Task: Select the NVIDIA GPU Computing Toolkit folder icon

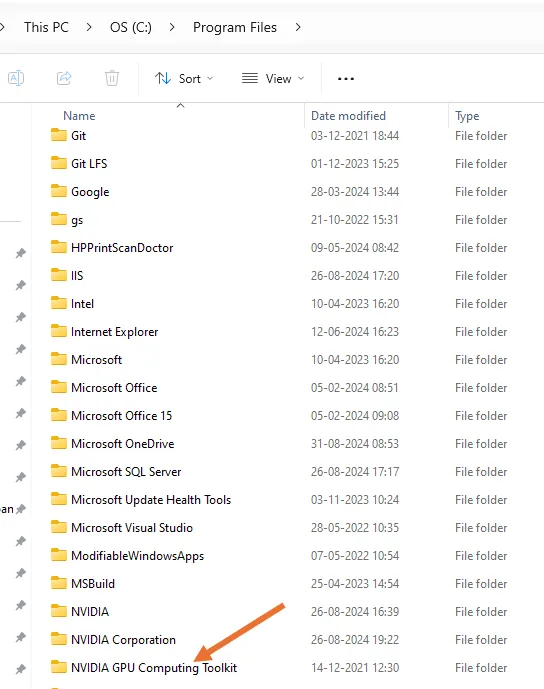Action: pos(58,667)
